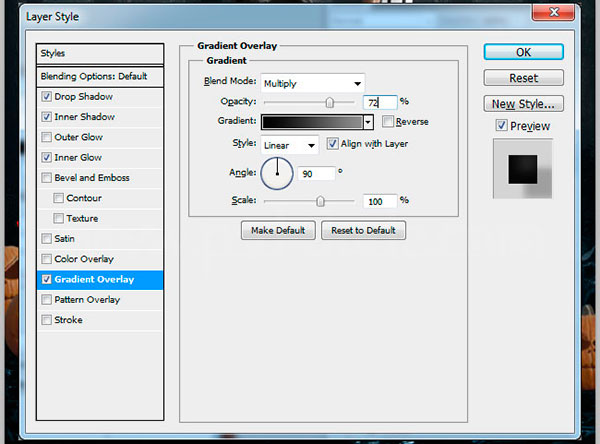The image size is (600, 444).
Task: Select the Outer Glow style label
Action: tap(78, 137)
